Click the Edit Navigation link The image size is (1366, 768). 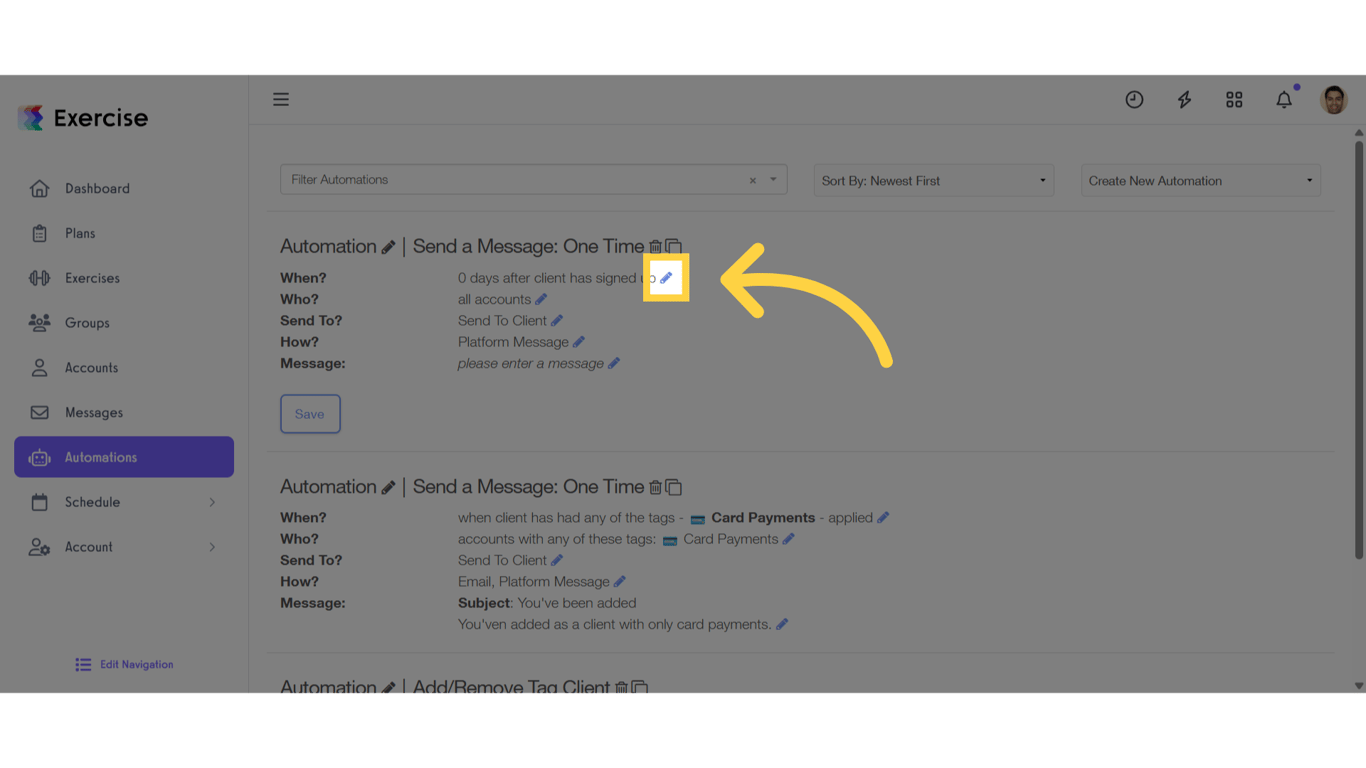(x=123, y=664)
